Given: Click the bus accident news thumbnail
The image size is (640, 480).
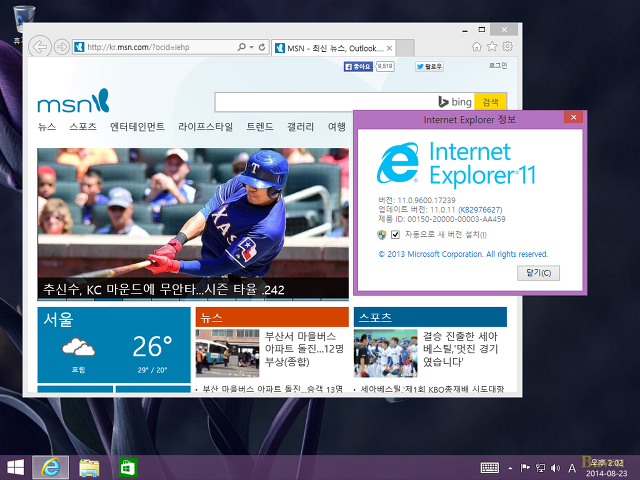Looking at the screenshot, I should pos(227,353).
